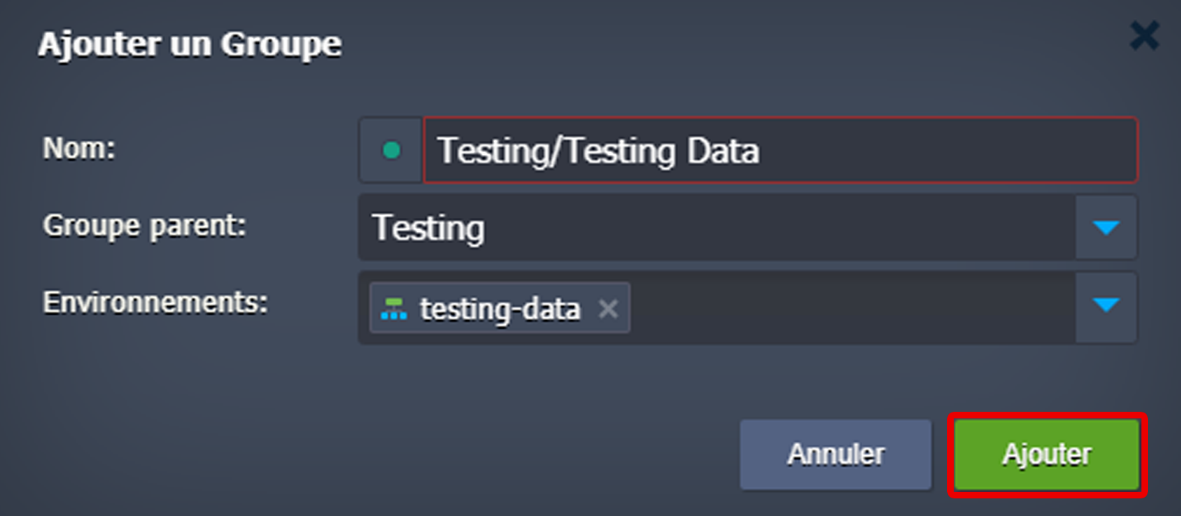Click the testing-data environment topology icon
Image resolution: width=1181 pixels, height=516 pixels.
(394, 309)
